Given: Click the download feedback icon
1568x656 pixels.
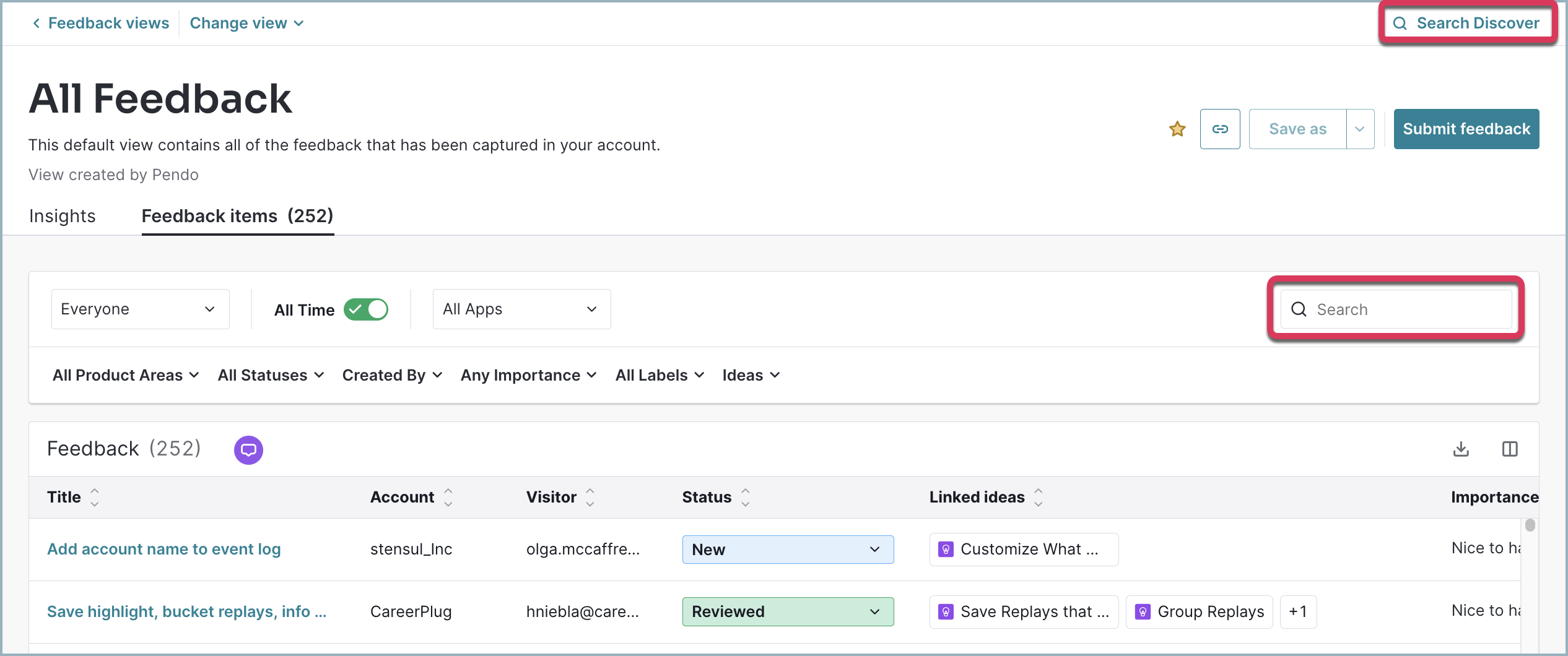Looking at the screenshot, I should click(1461, 449).
